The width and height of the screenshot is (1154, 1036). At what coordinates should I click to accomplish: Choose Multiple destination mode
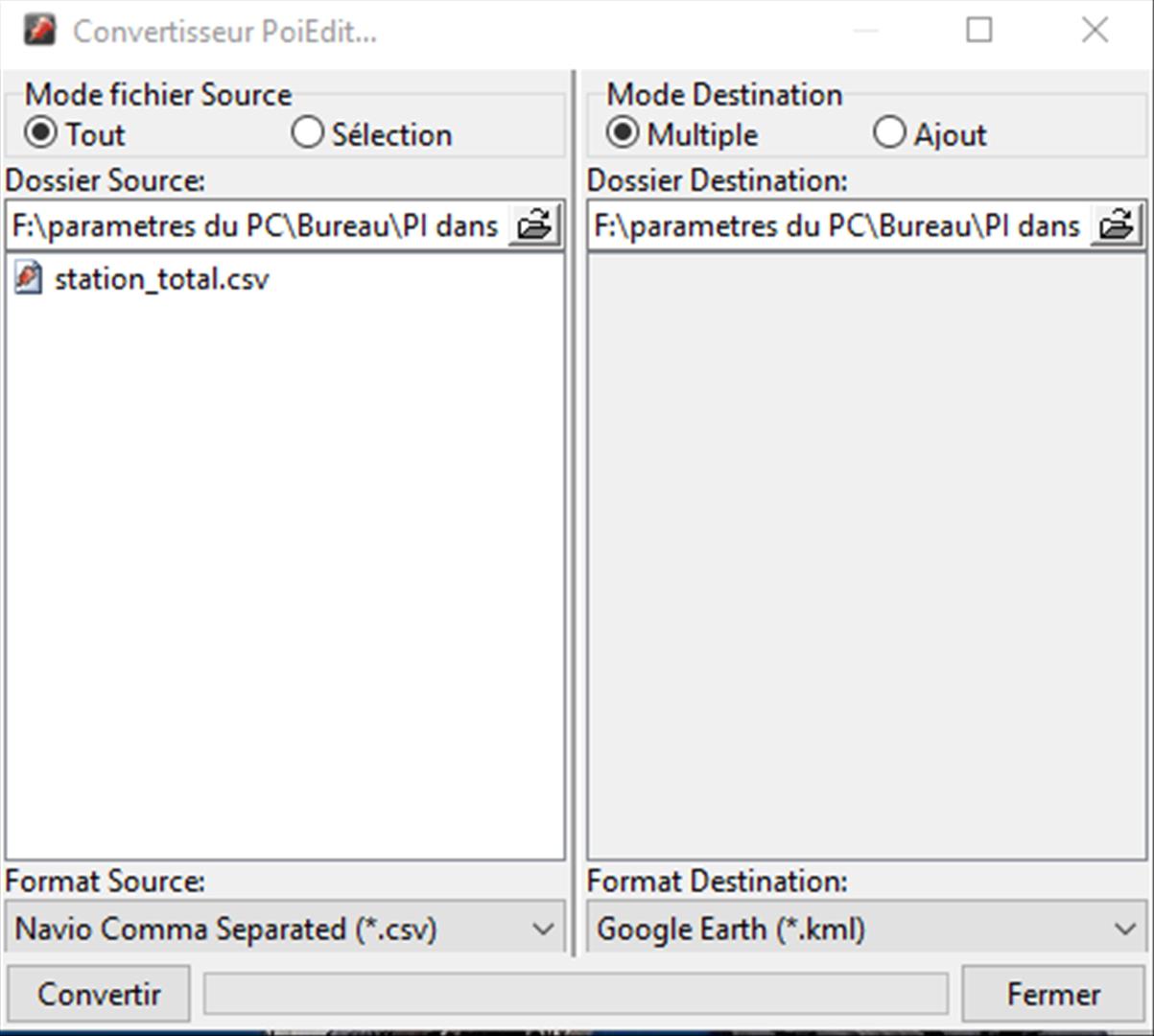coord(623,132)
